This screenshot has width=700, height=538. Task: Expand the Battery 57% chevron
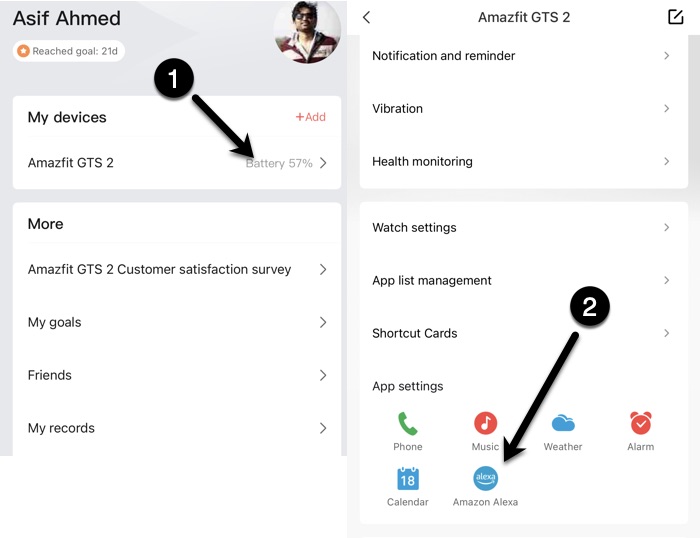click(323, 163)
